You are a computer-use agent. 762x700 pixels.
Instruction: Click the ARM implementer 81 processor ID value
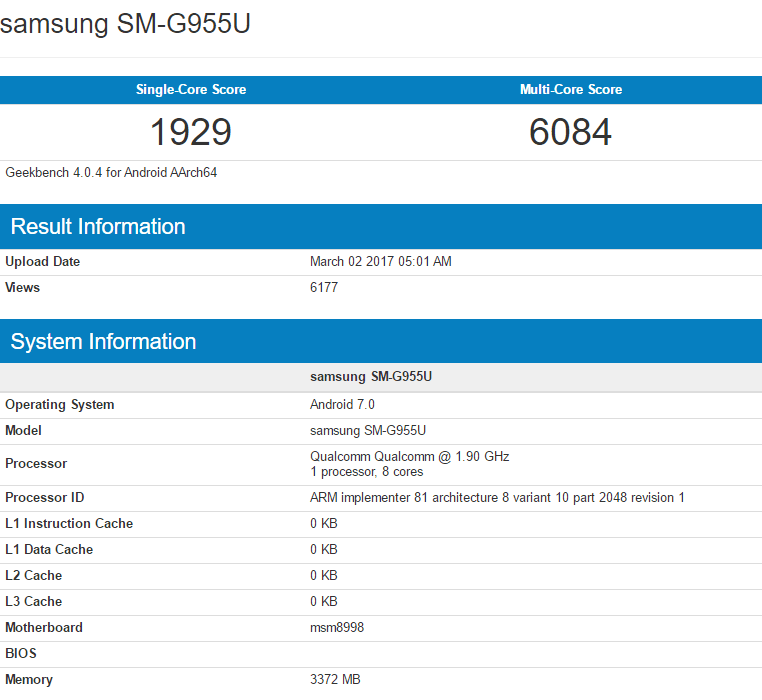[x=497, y=498]
